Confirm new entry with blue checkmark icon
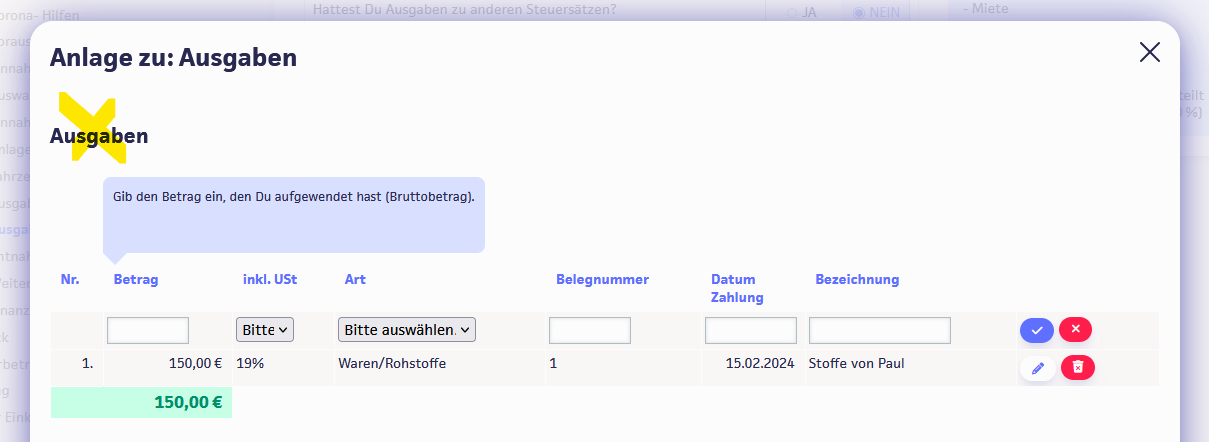The height and width of the screenshot is (442, 1209). point(1037,330)
